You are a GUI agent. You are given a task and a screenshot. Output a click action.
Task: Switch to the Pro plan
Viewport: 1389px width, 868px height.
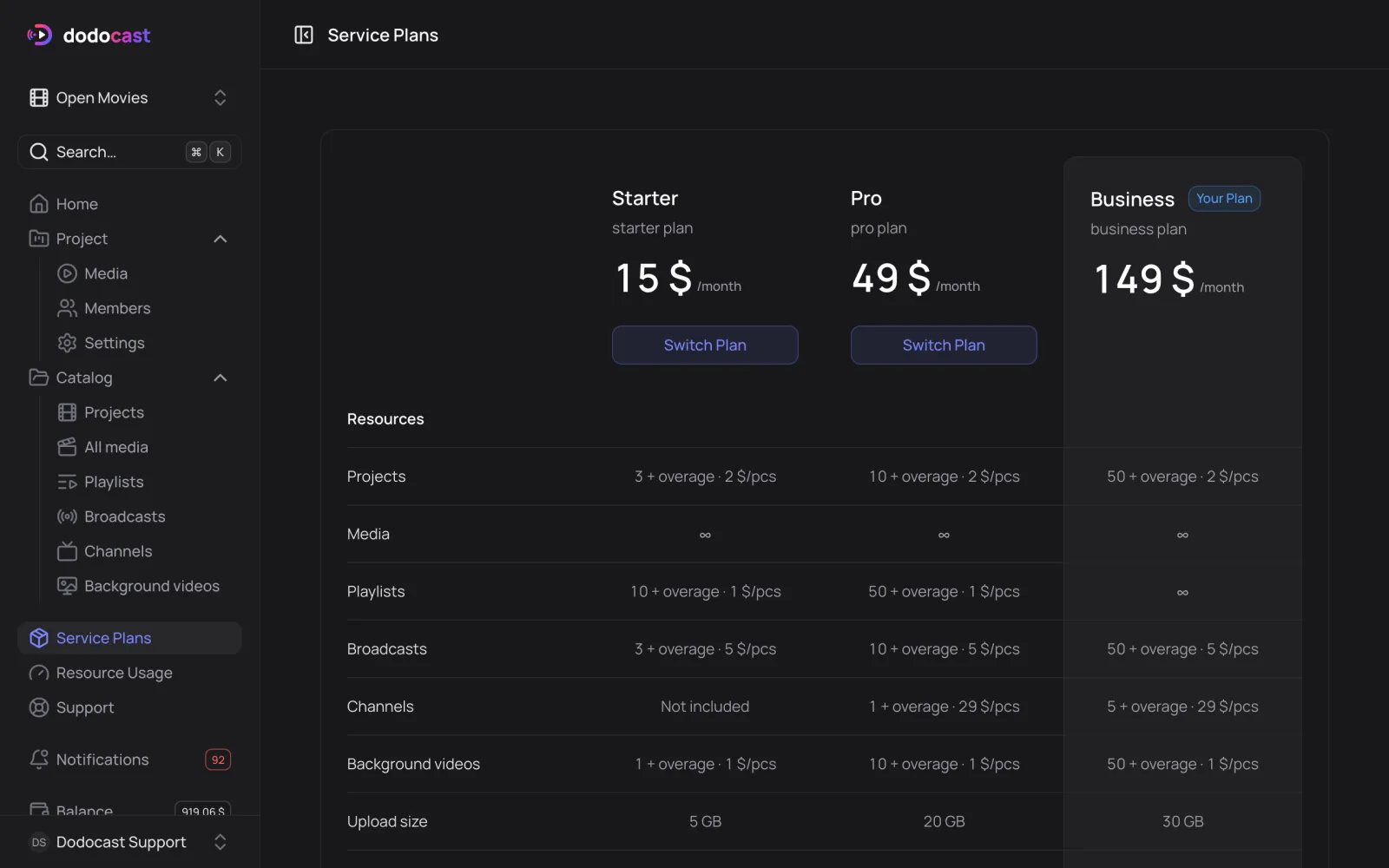tap(944, 345)
